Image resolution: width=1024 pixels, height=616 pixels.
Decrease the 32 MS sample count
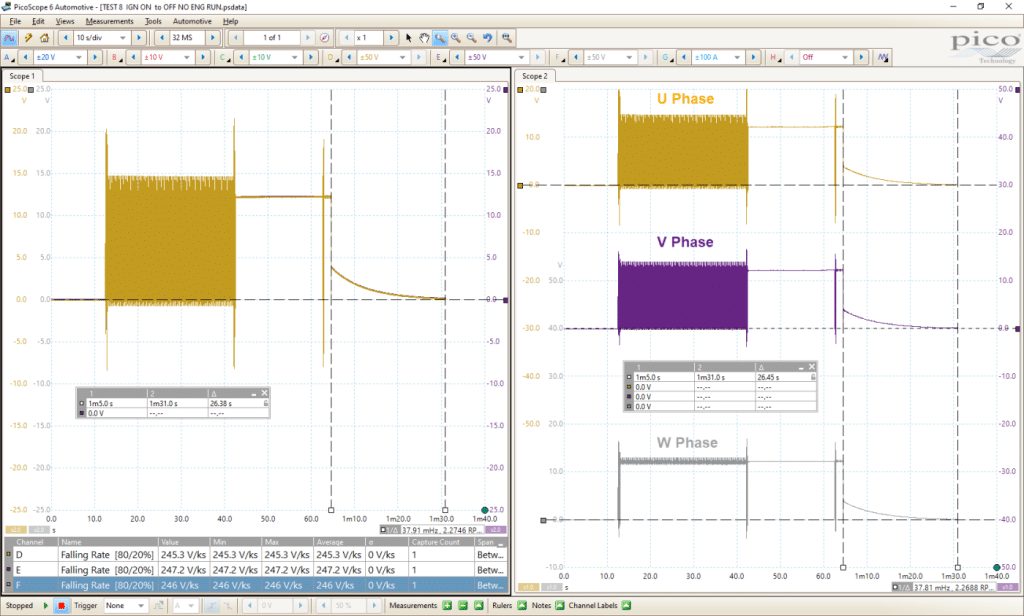[162, 38]
